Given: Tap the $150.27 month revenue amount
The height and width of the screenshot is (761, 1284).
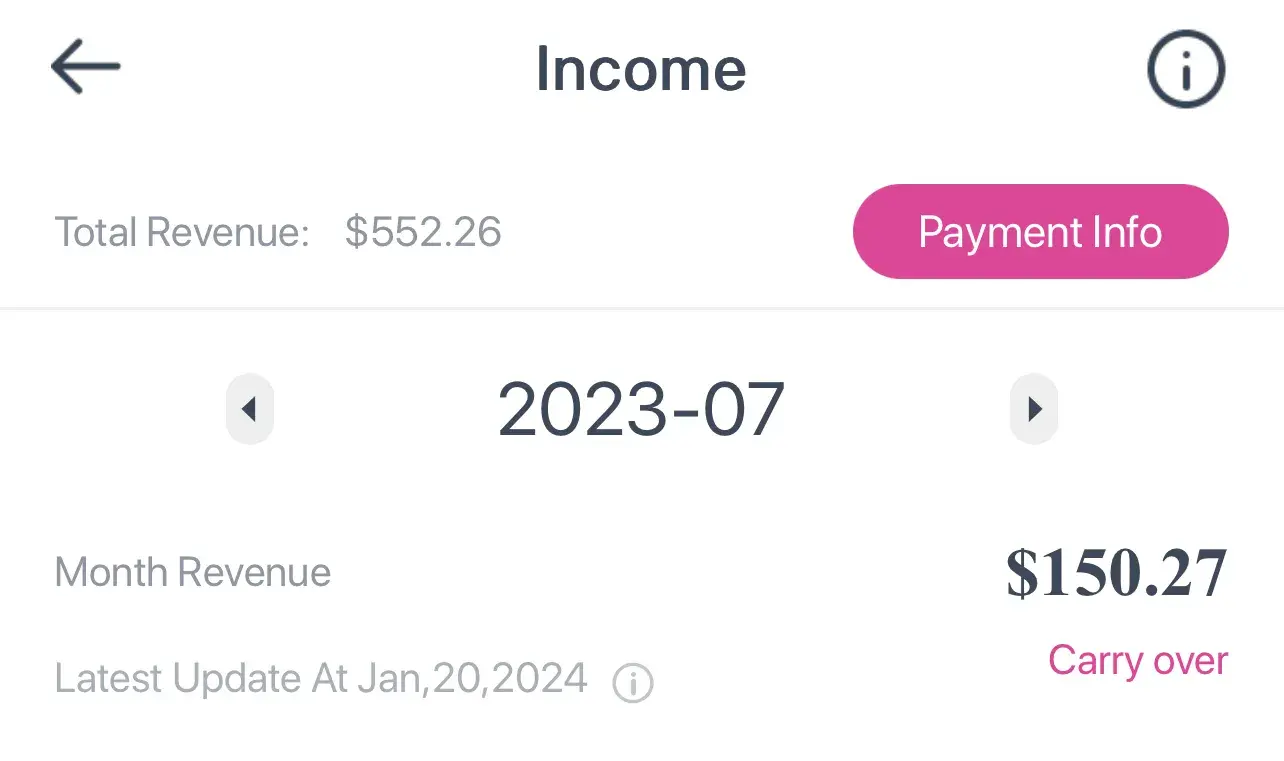Looking at the screenshot, I should coord(1115,574).
